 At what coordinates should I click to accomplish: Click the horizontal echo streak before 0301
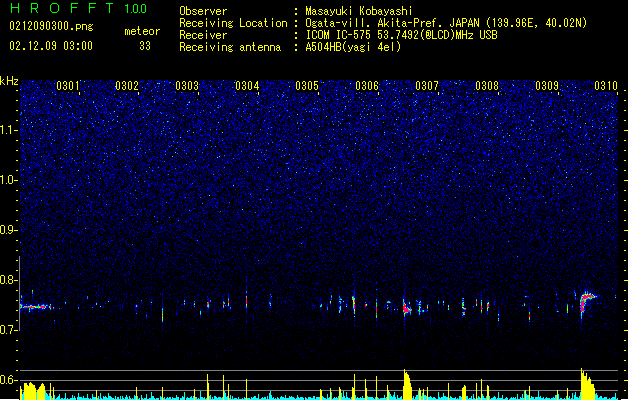pos(37,307)
